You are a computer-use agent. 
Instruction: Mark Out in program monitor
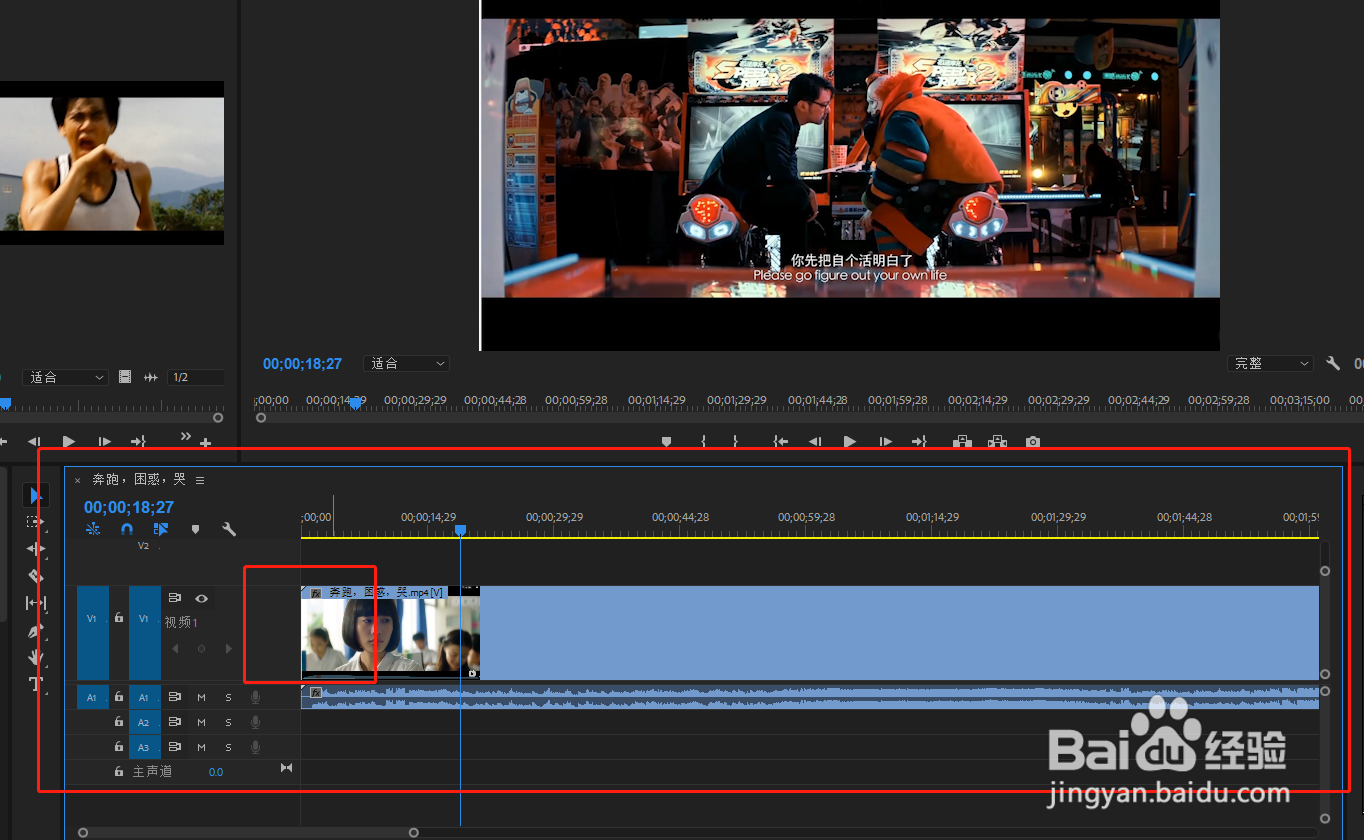735,441
